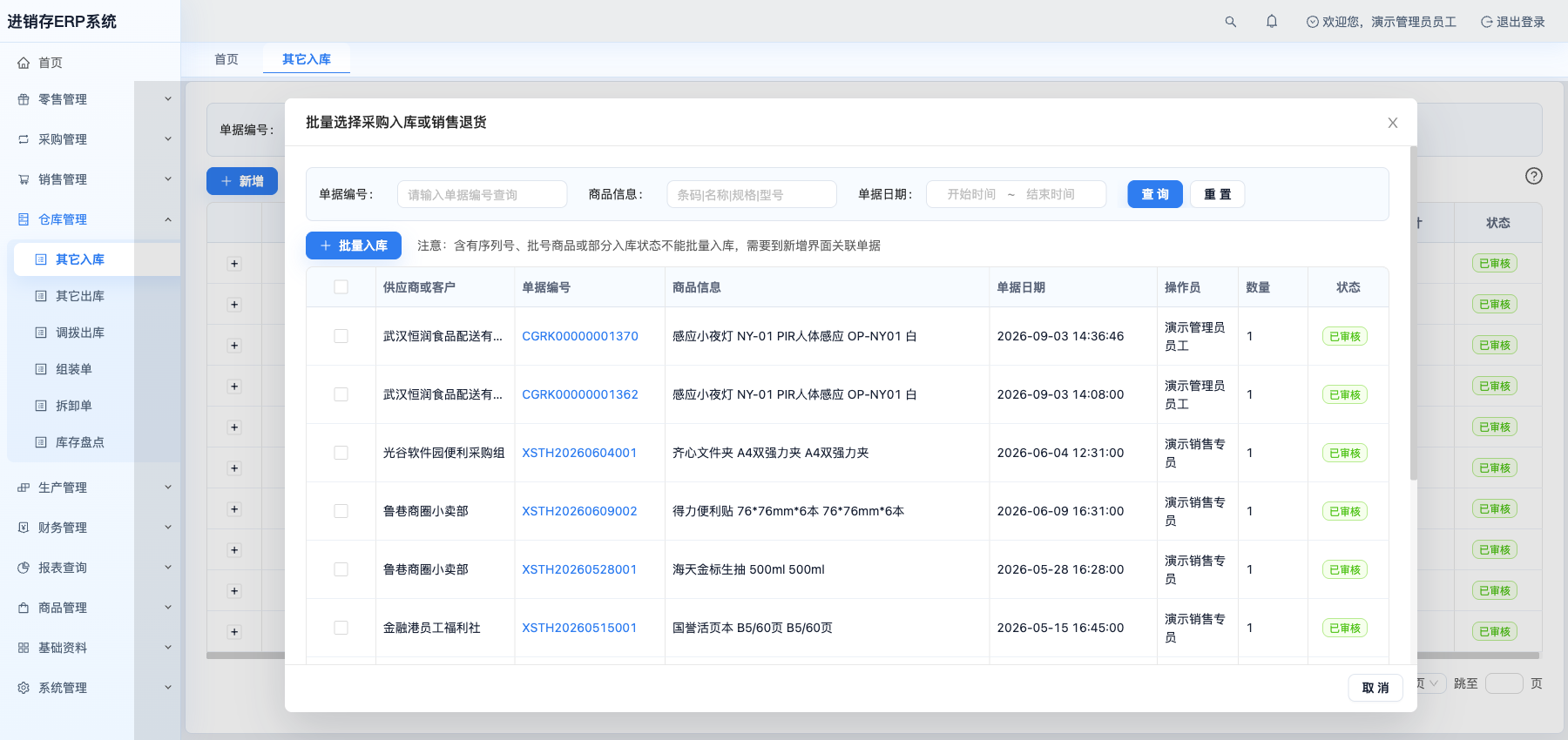Expand the 财务管理 menu chevron
The height and width of the screenshot is (740, 1568).
tap(168, 528)
